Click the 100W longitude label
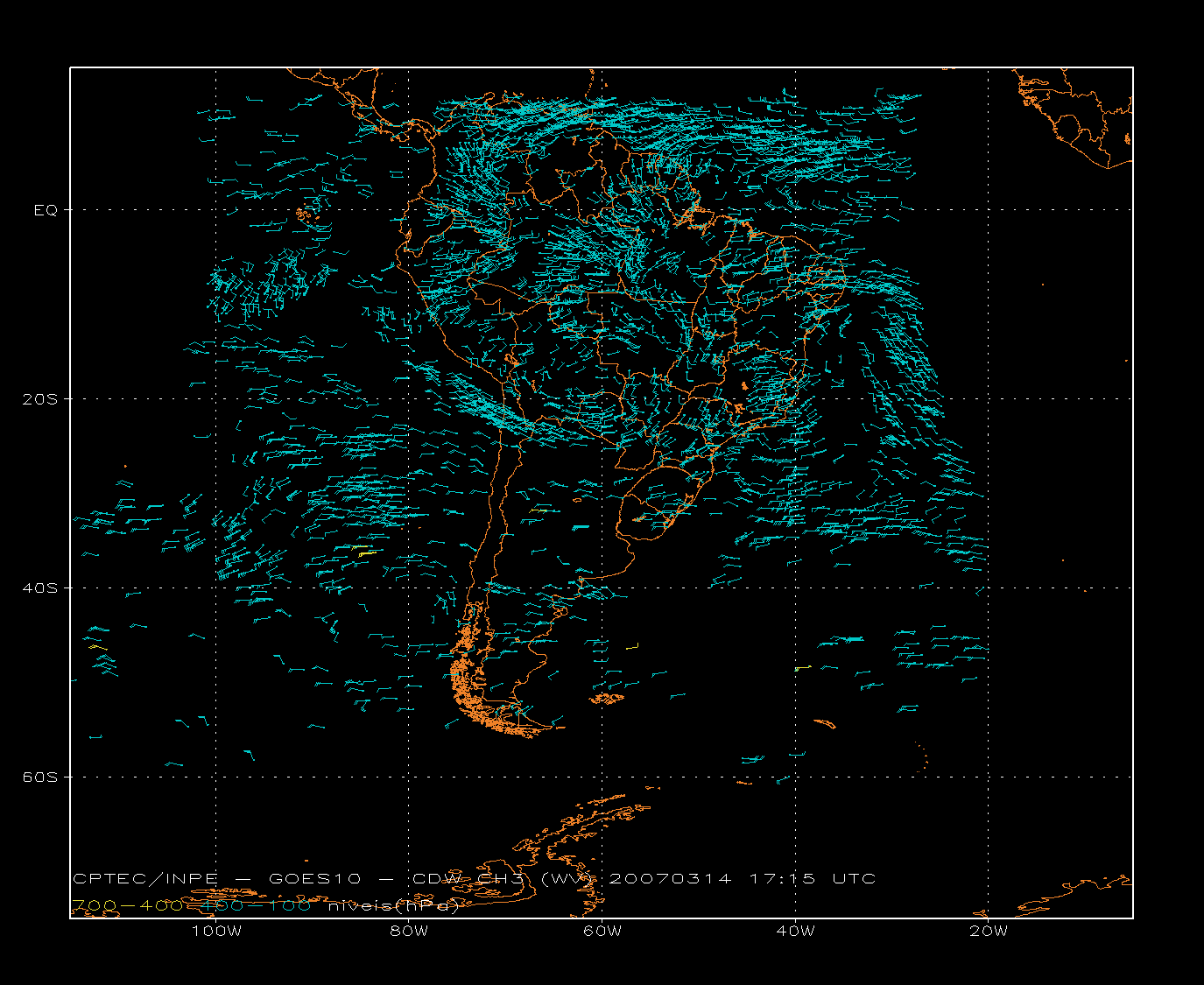The height and width of the screenshot is (985, 1204). 216,932
